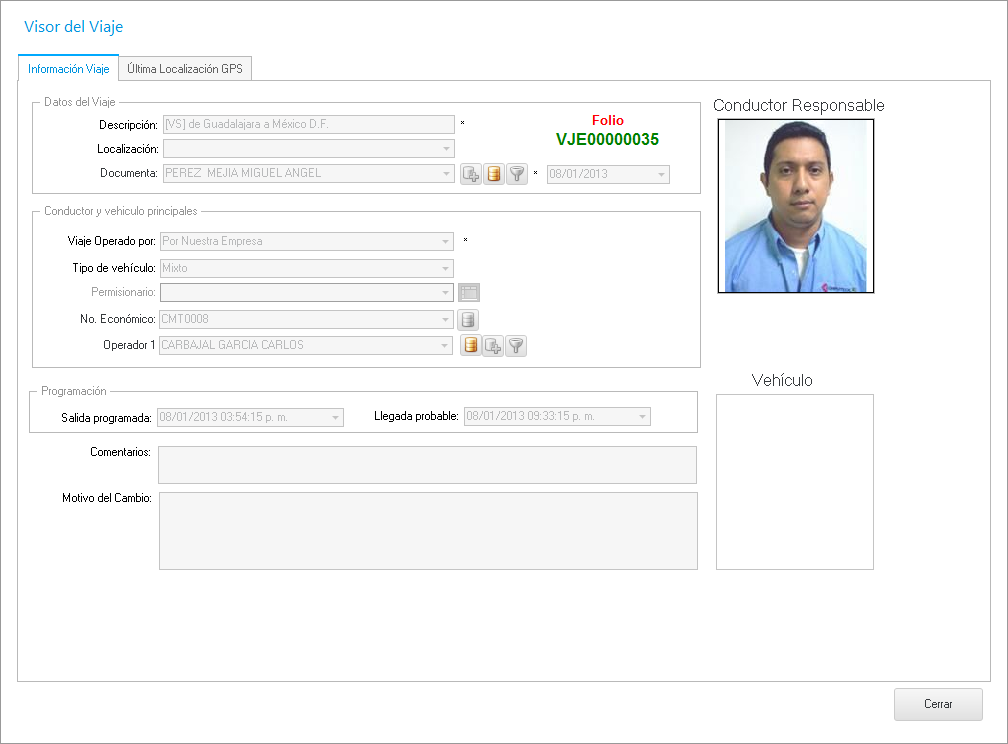Open the Salida programada date picker

coord(335,417)
